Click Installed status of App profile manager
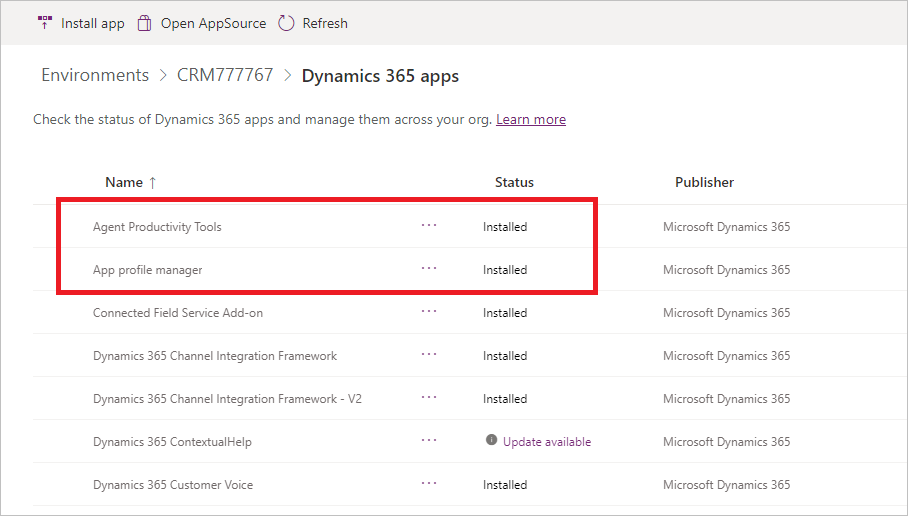The height and width of the screenshot is (516, 908). tap(505, 270)
